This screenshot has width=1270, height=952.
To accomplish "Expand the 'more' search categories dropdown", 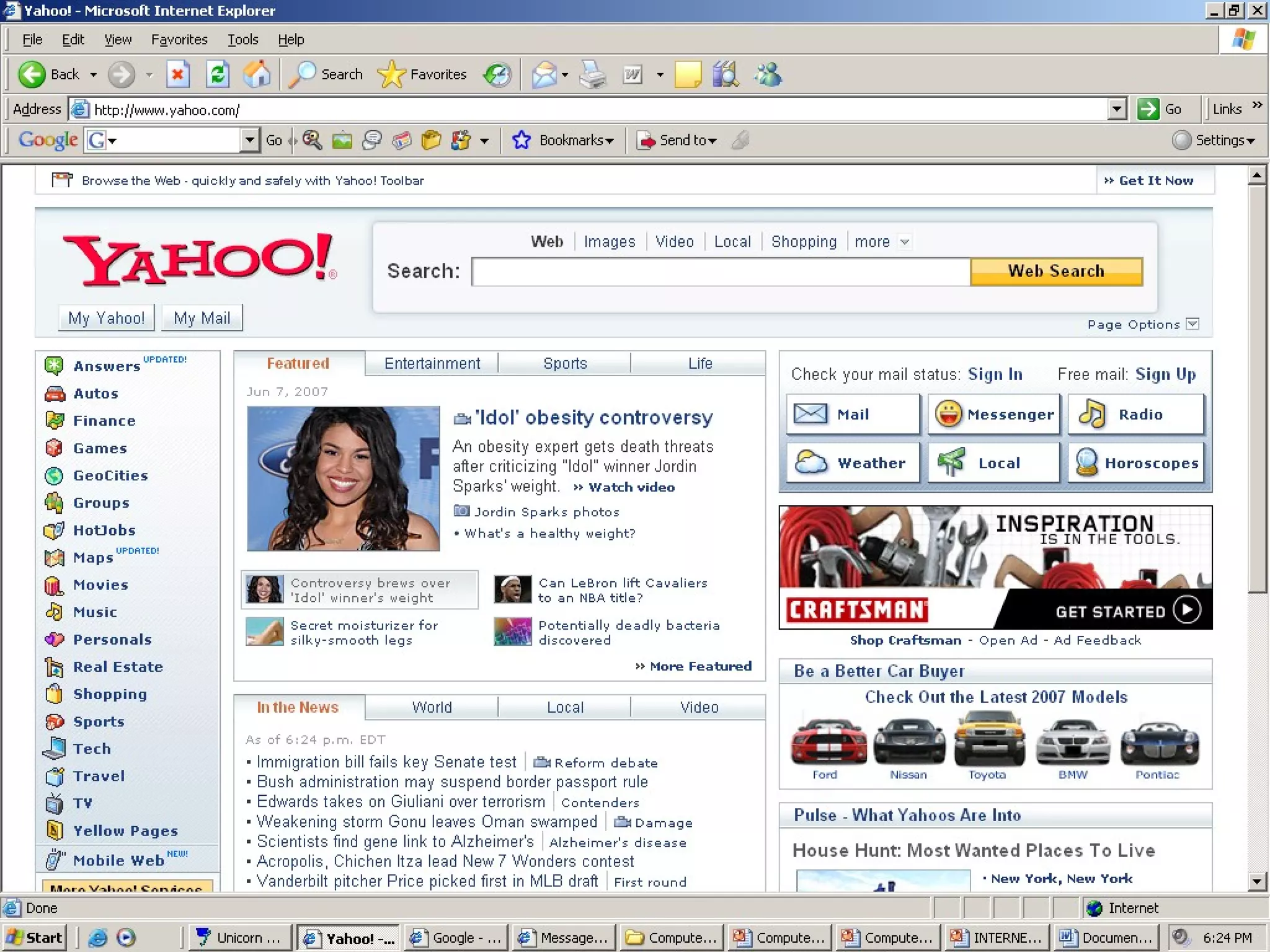I will click(x=905, y=242).
